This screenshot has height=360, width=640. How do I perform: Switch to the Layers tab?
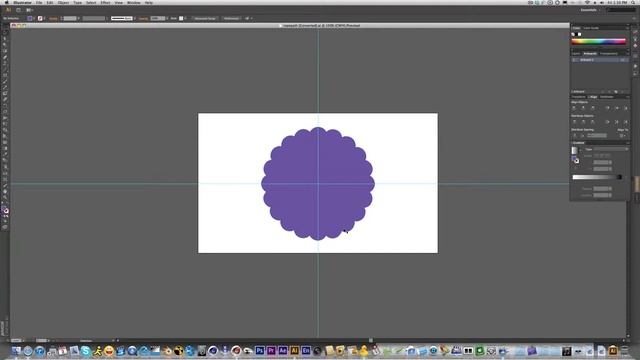tap(576, 53)
